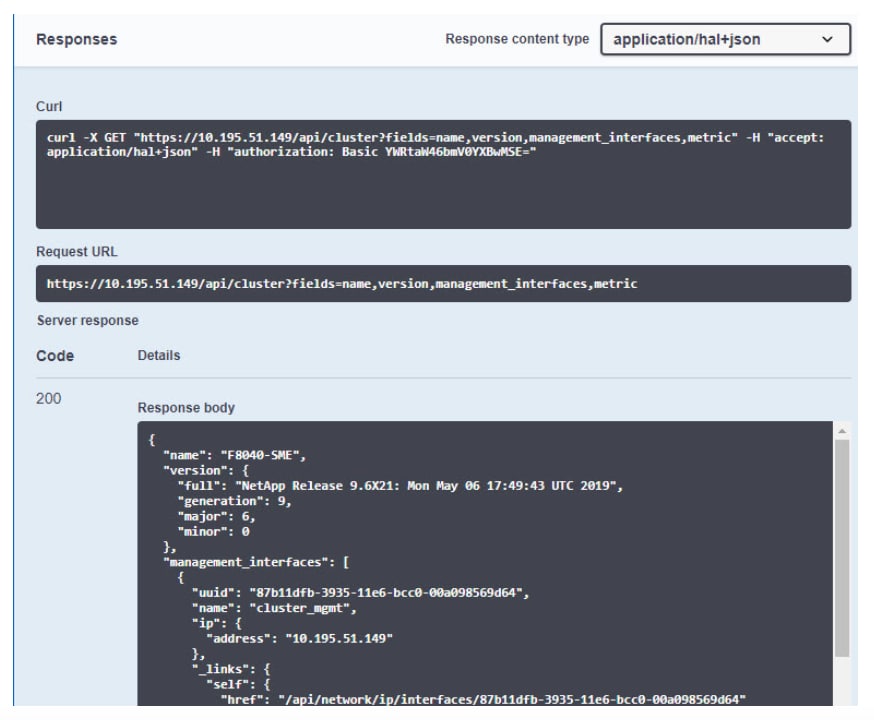Click the Details column header
Screen dimensions: 874x720
pos(159,355)
